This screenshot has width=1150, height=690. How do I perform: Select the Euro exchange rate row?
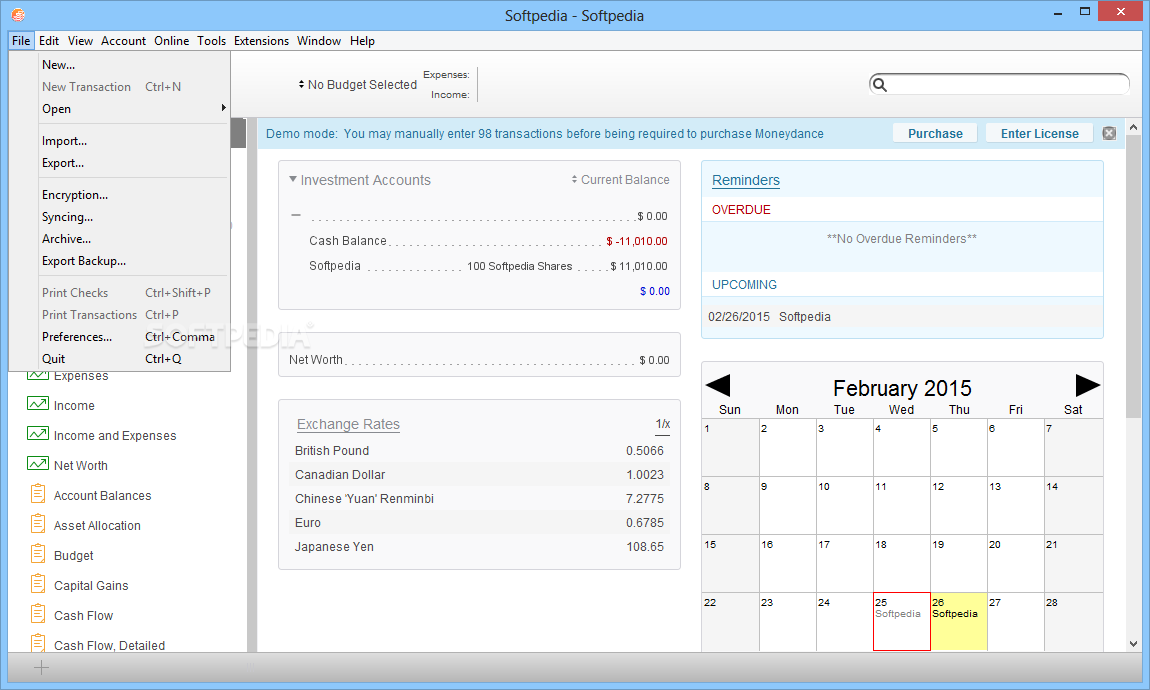tap(480, 523)
